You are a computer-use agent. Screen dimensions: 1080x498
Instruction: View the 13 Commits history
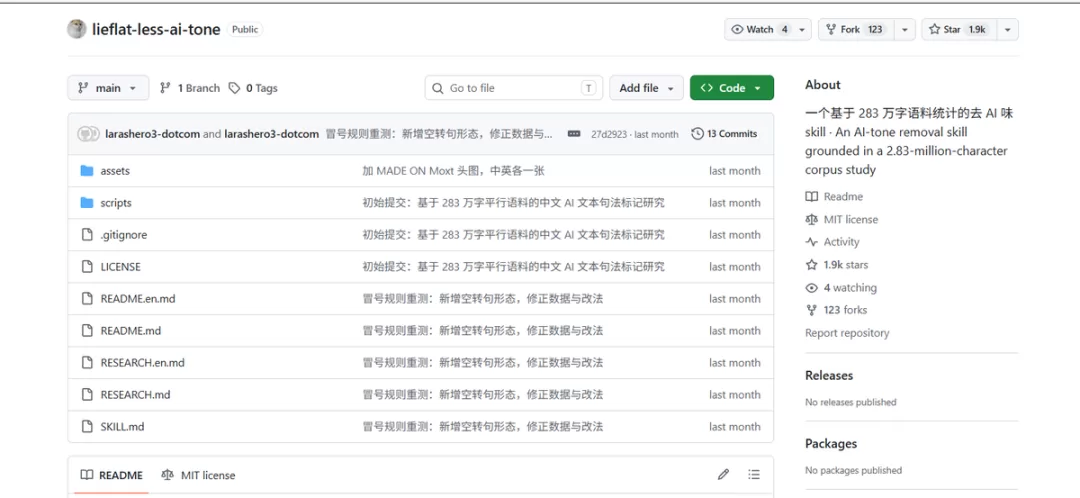tap(725, 134)
